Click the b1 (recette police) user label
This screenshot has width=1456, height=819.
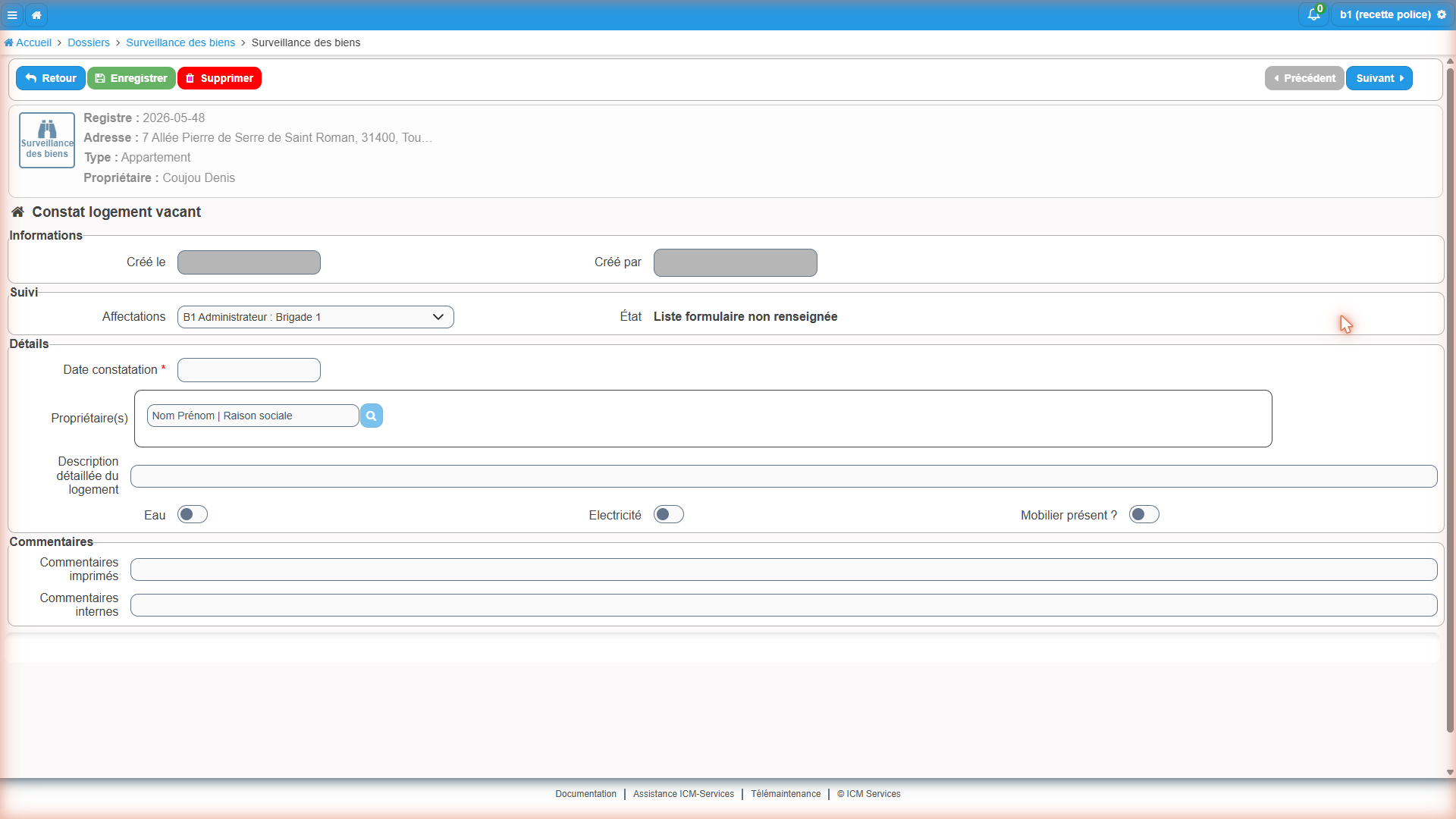pos(1385,14)
